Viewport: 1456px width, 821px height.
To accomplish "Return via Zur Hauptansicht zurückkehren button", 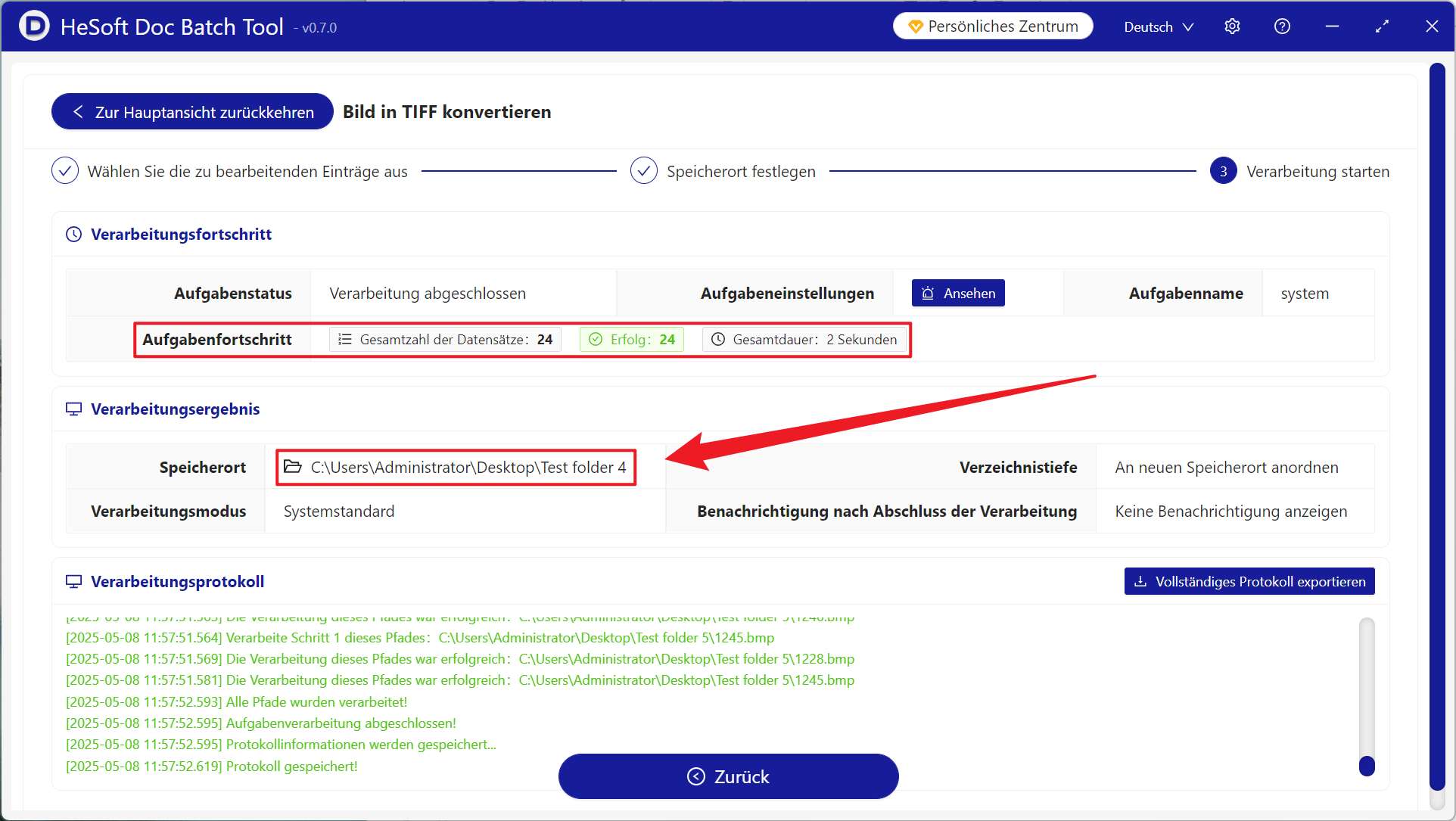I will pos(192,112).
